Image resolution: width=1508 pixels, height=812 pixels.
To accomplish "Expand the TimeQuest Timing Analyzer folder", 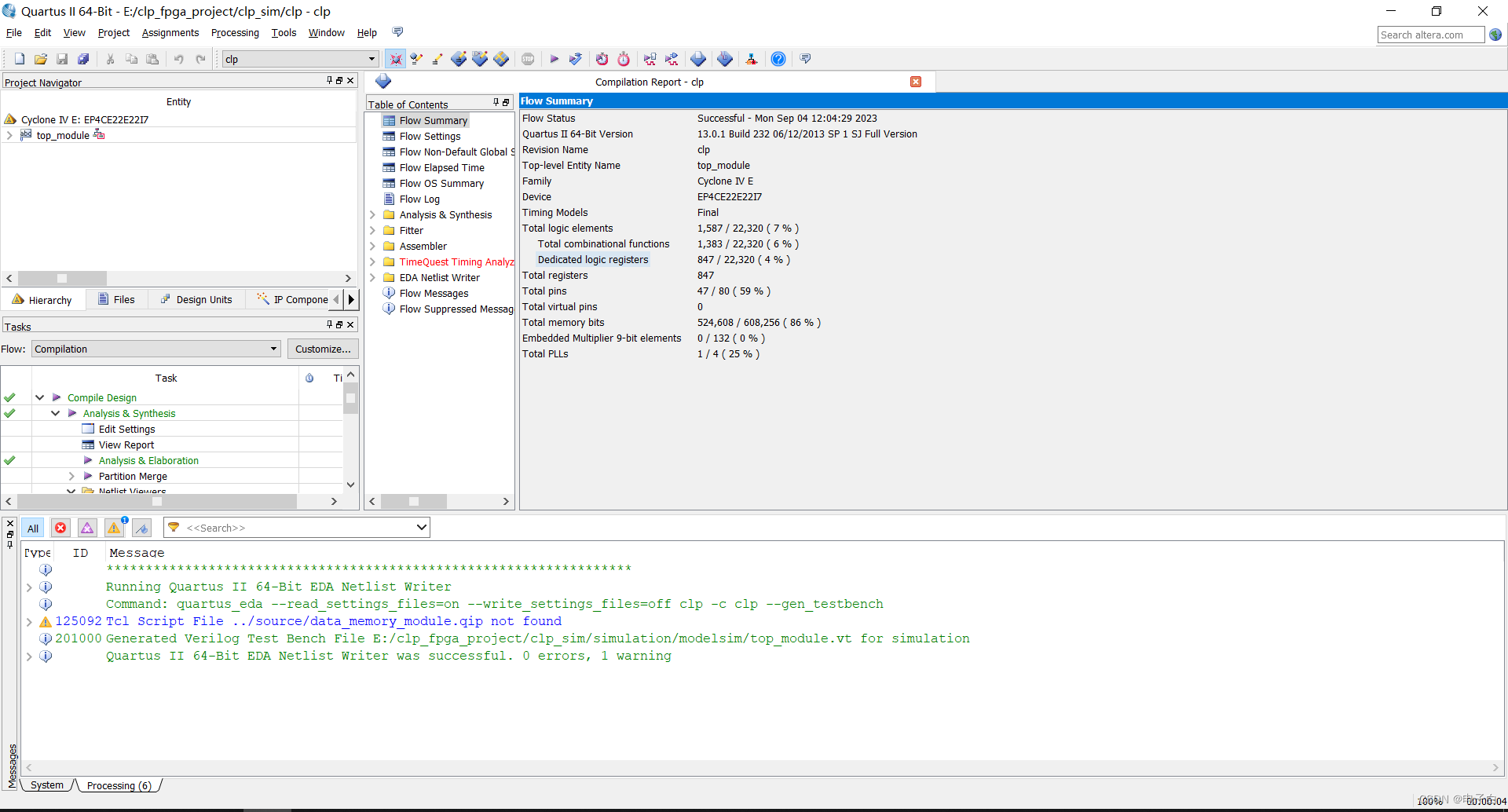I will (x=372, y=262).
